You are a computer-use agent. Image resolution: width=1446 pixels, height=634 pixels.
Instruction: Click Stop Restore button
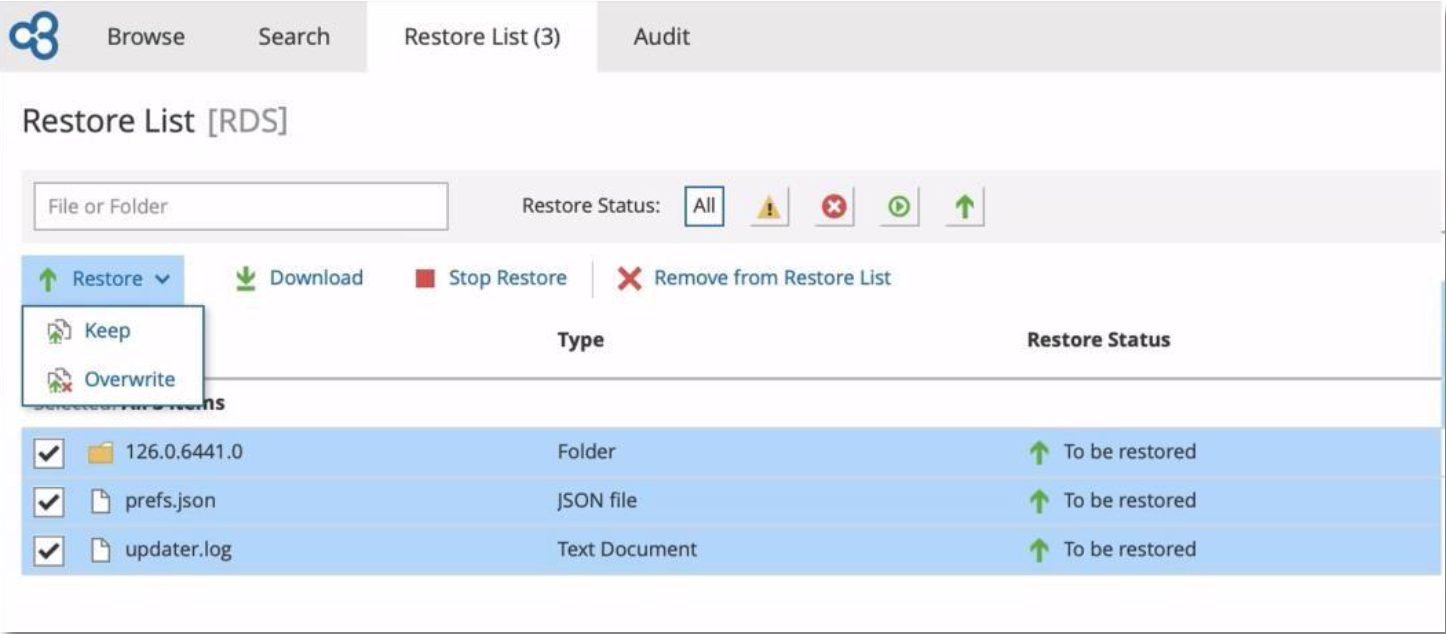click(x=491, y=278)
